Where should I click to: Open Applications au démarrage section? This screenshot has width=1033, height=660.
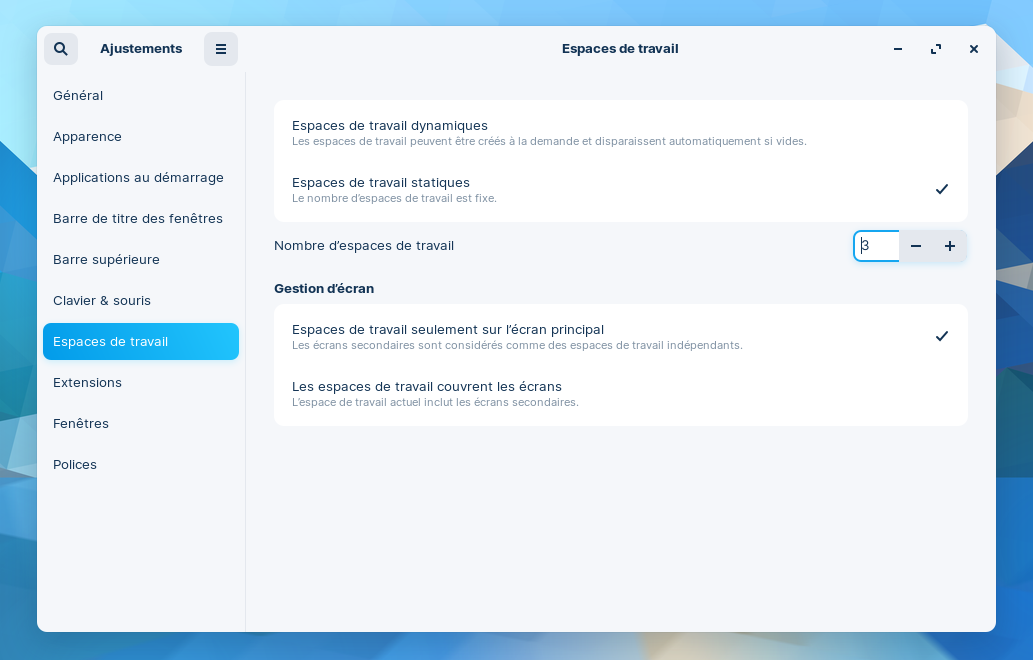click(x=140, y=177)
